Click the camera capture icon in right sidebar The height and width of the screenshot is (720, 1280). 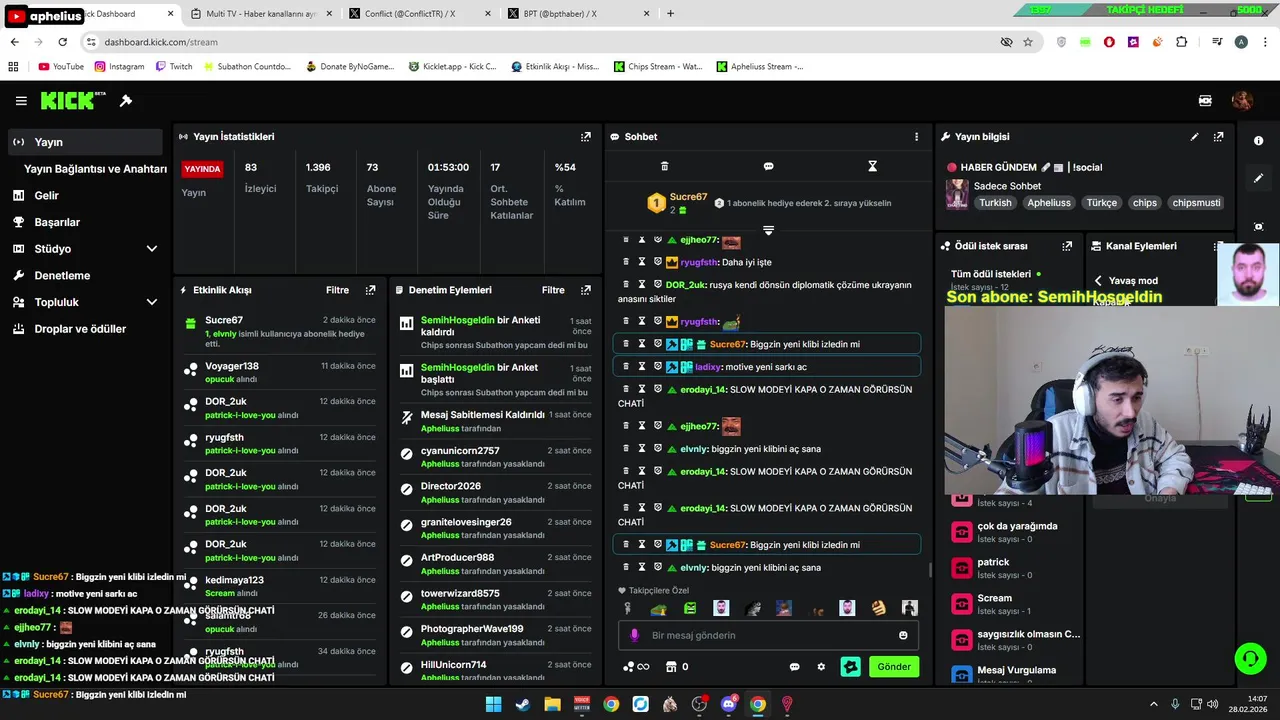[1258, 227]
